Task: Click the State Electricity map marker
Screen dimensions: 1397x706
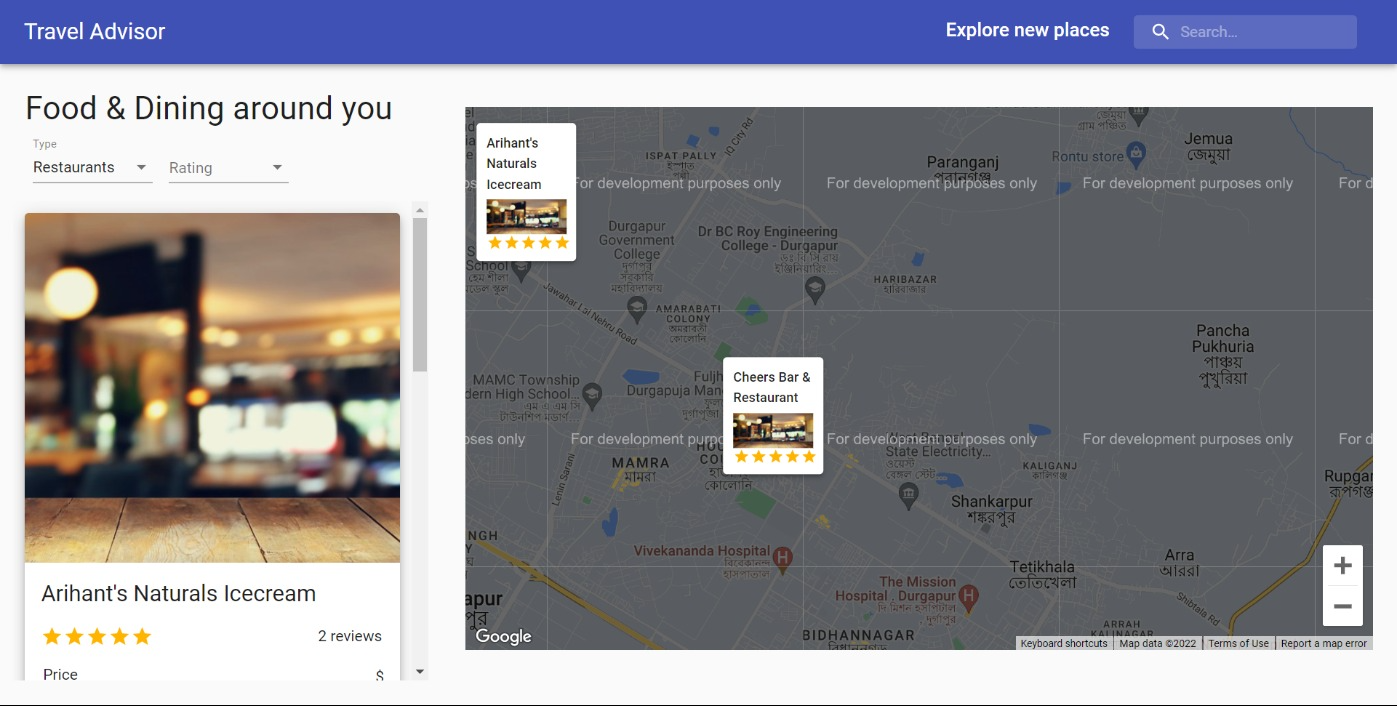Action: click(908, 494)
